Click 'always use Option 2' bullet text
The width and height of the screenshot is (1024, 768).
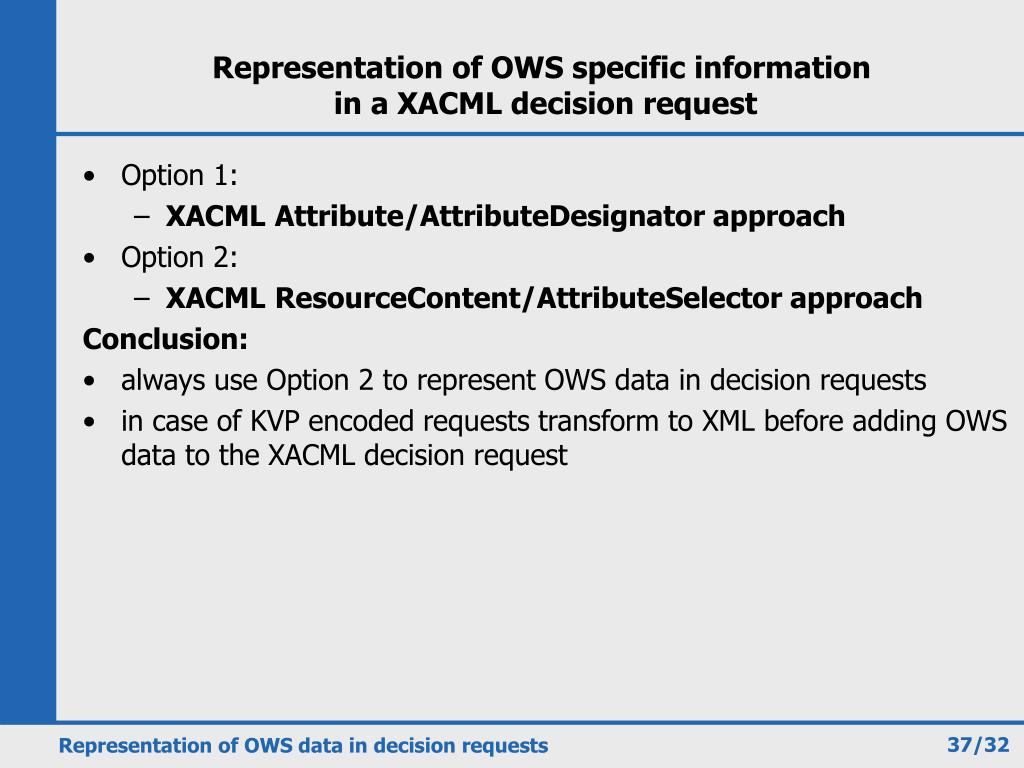point(523,381)
